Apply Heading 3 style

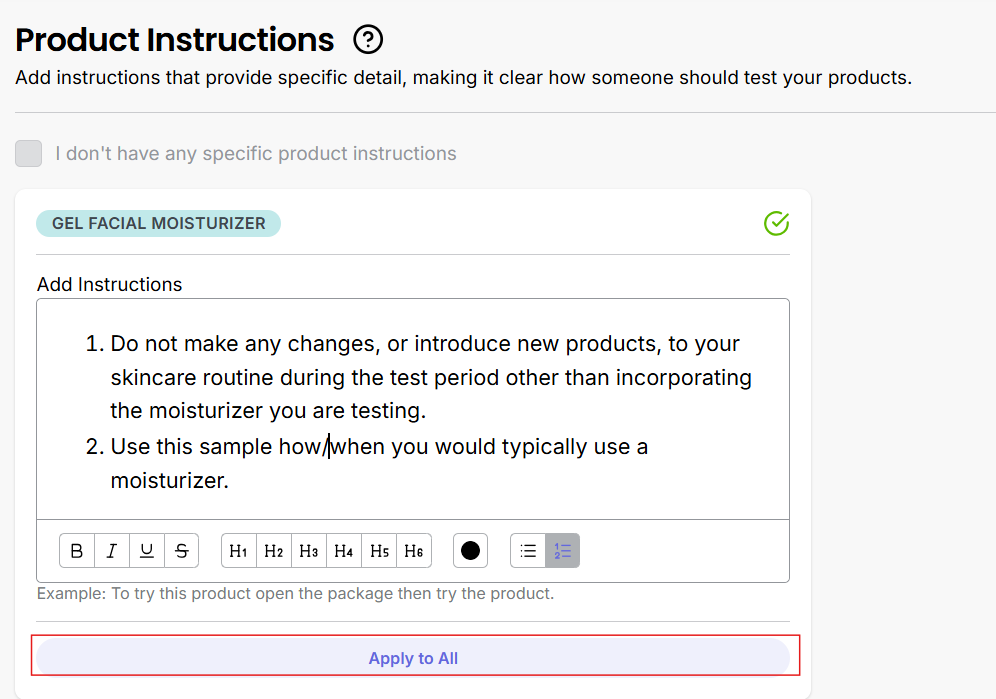point(308,551)
